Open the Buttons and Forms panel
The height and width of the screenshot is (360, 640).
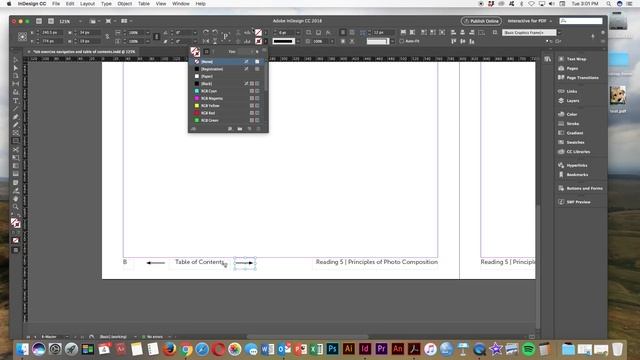tap(584, 189)
